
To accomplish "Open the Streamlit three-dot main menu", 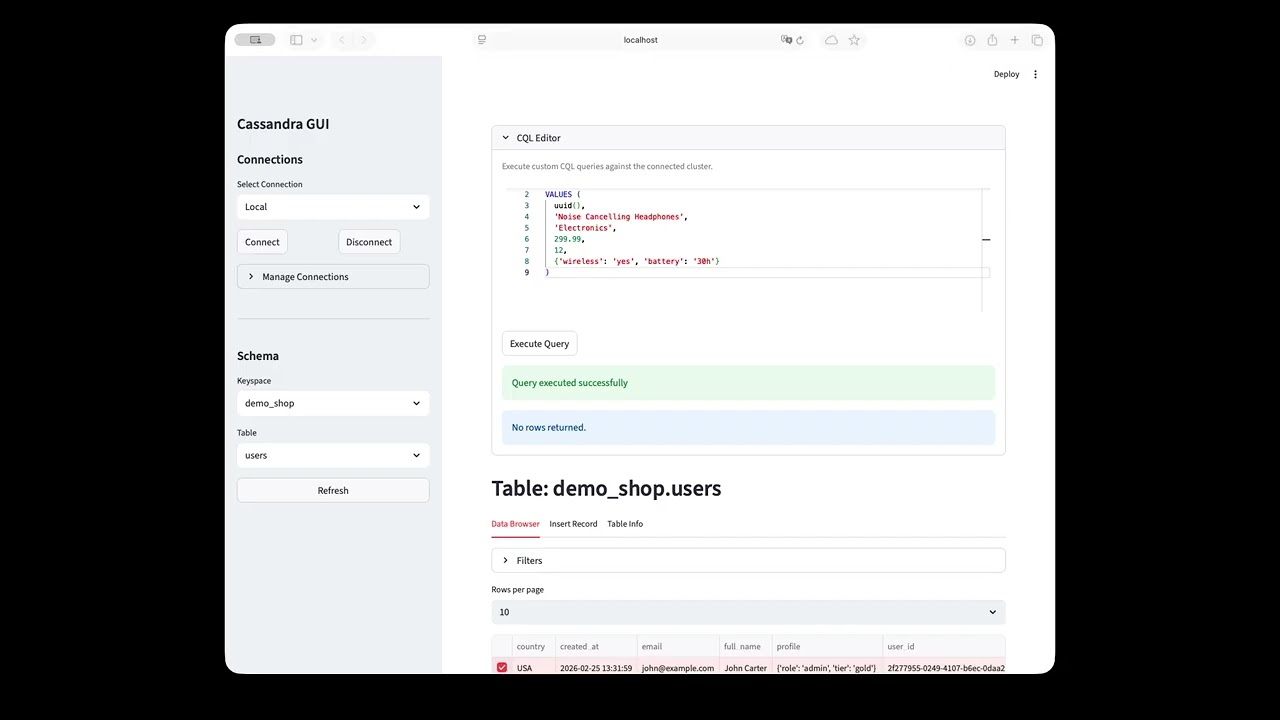I will (1035, 74).
